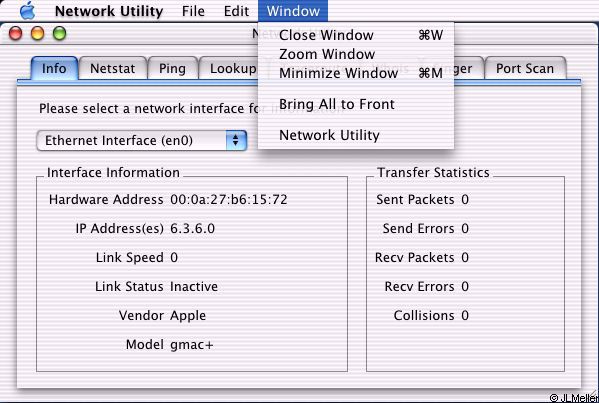
Task: Click the Recv Errors label
Action: pyautogui.click(x=419, y=286)
